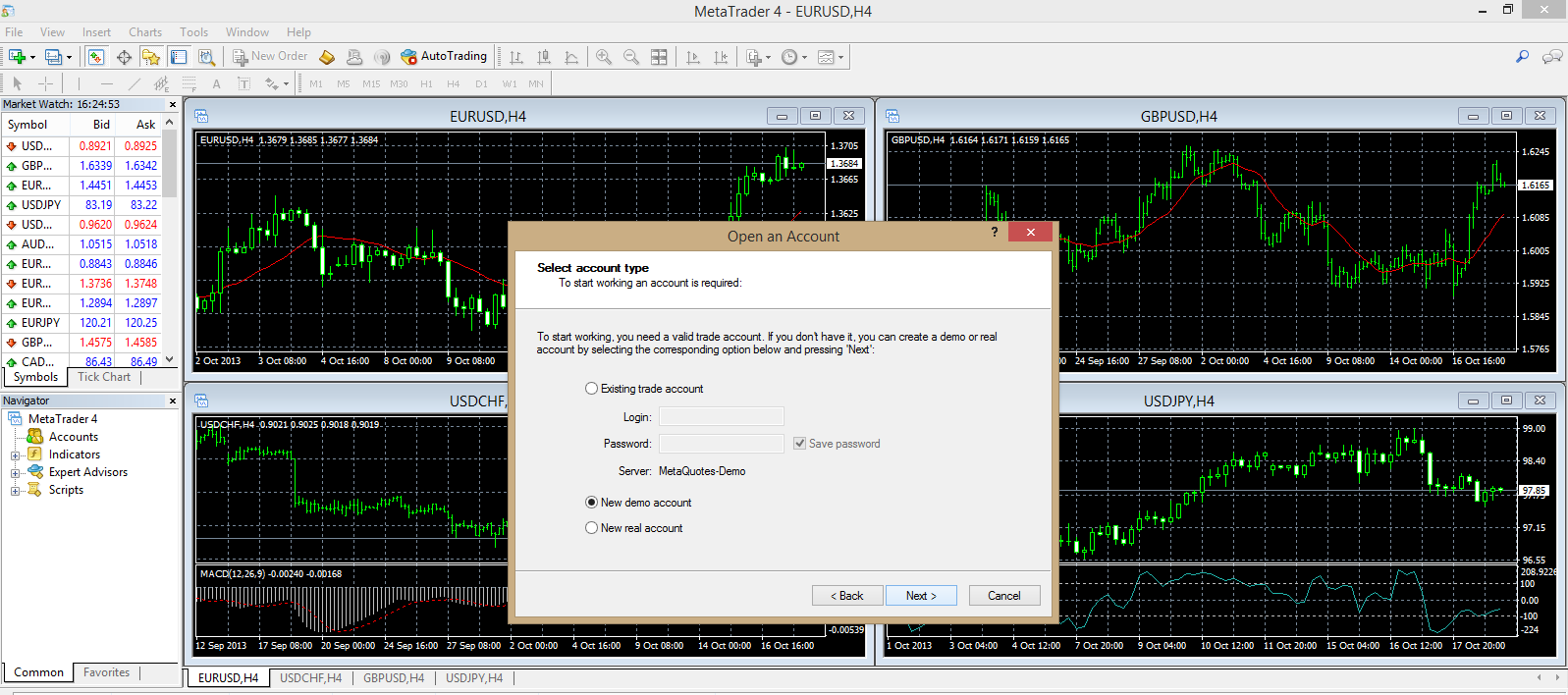The width and height of the screenshot is (1568, 695).
Task: Toggle the Market Watch panel icon
Action: click(x=95, y=57)
